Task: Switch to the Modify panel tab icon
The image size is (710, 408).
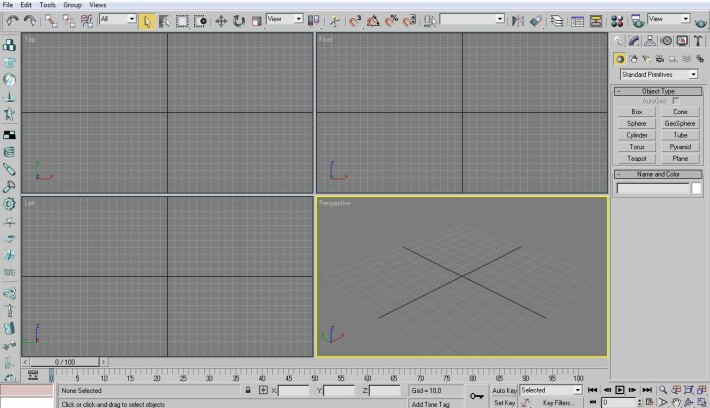Action: 634,41
